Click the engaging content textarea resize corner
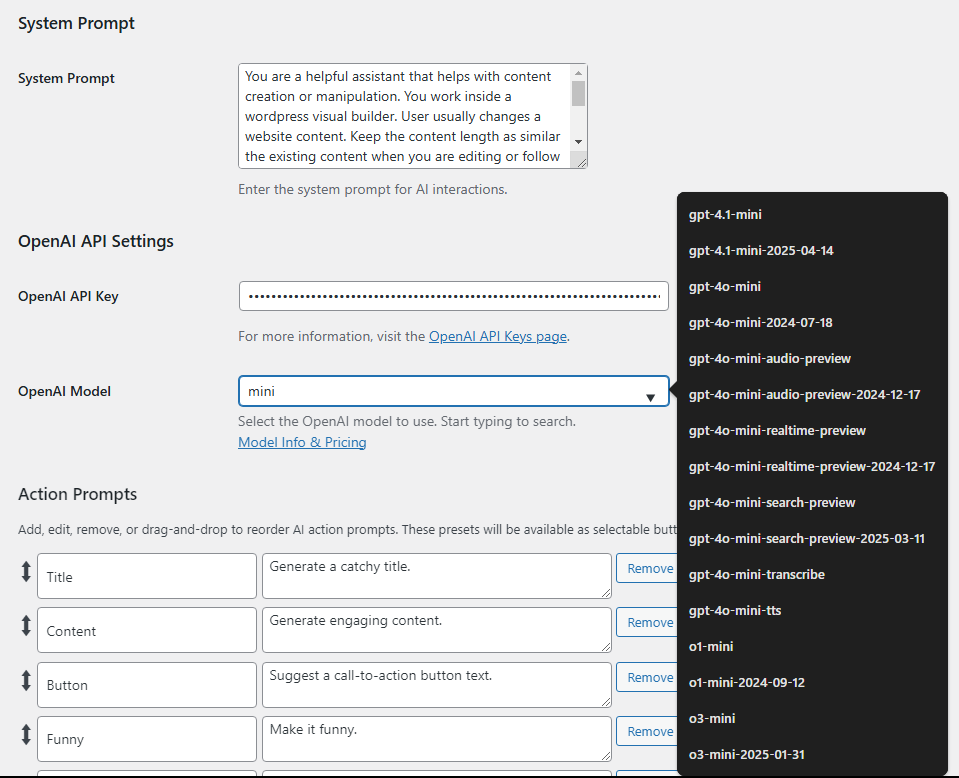 (606, 646)
